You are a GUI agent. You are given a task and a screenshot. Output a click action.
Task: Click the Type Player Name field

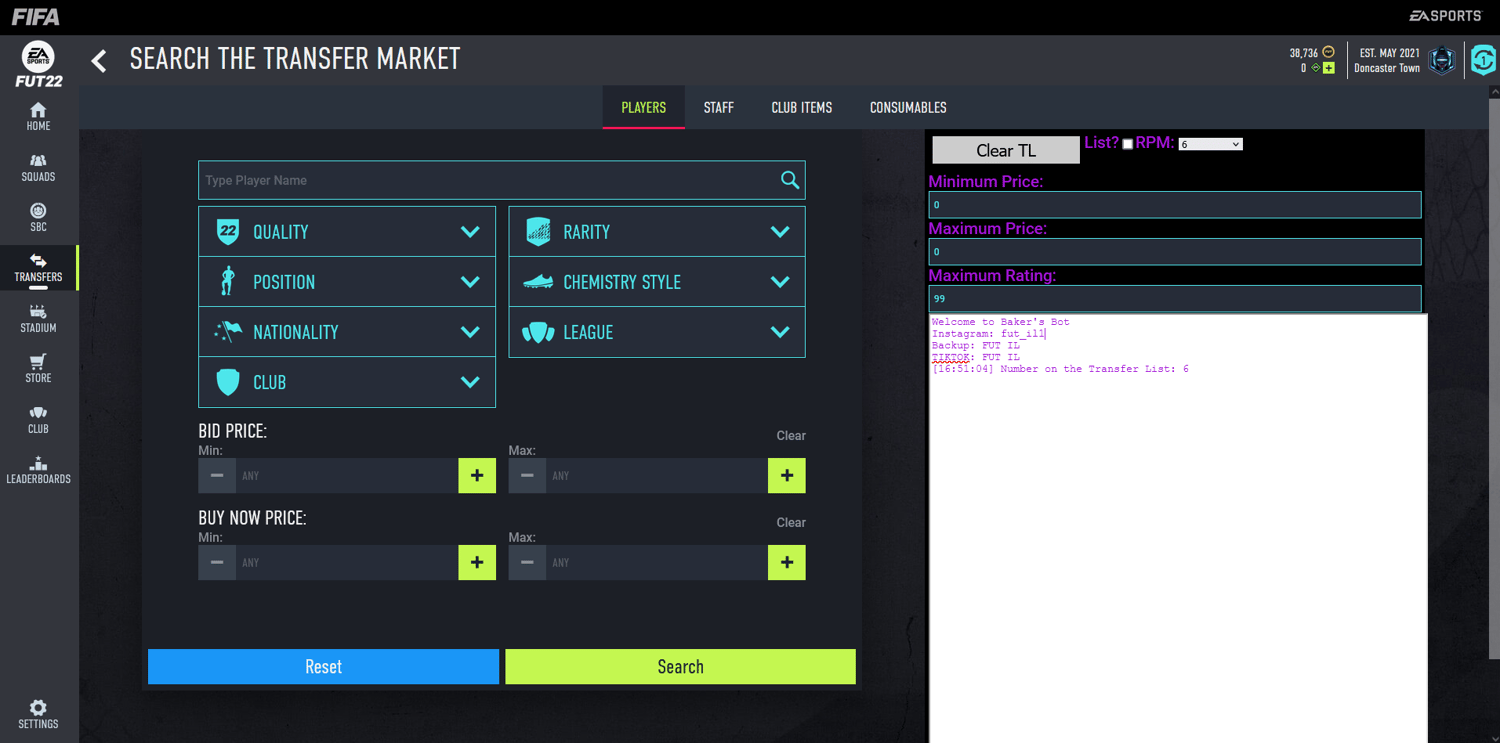click(x=502, y=180)
